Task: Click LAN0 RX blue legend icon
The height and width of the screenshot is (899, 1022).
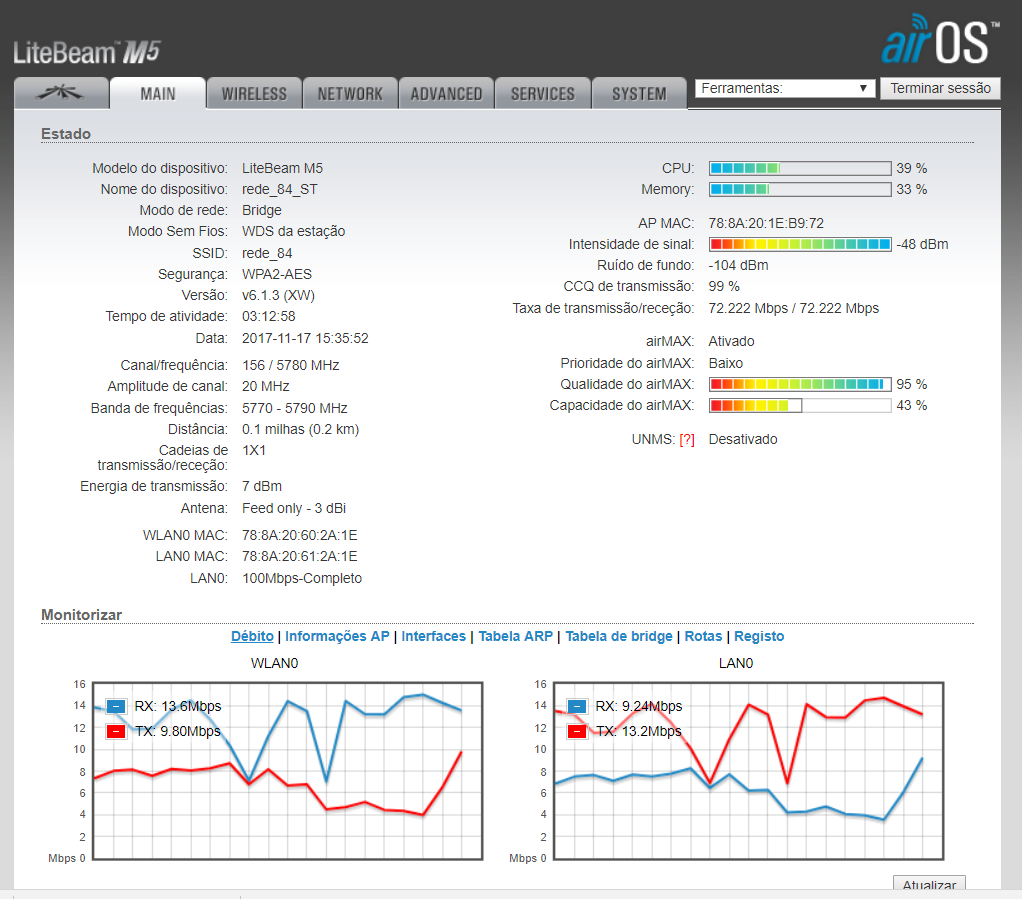Action: 577,706
